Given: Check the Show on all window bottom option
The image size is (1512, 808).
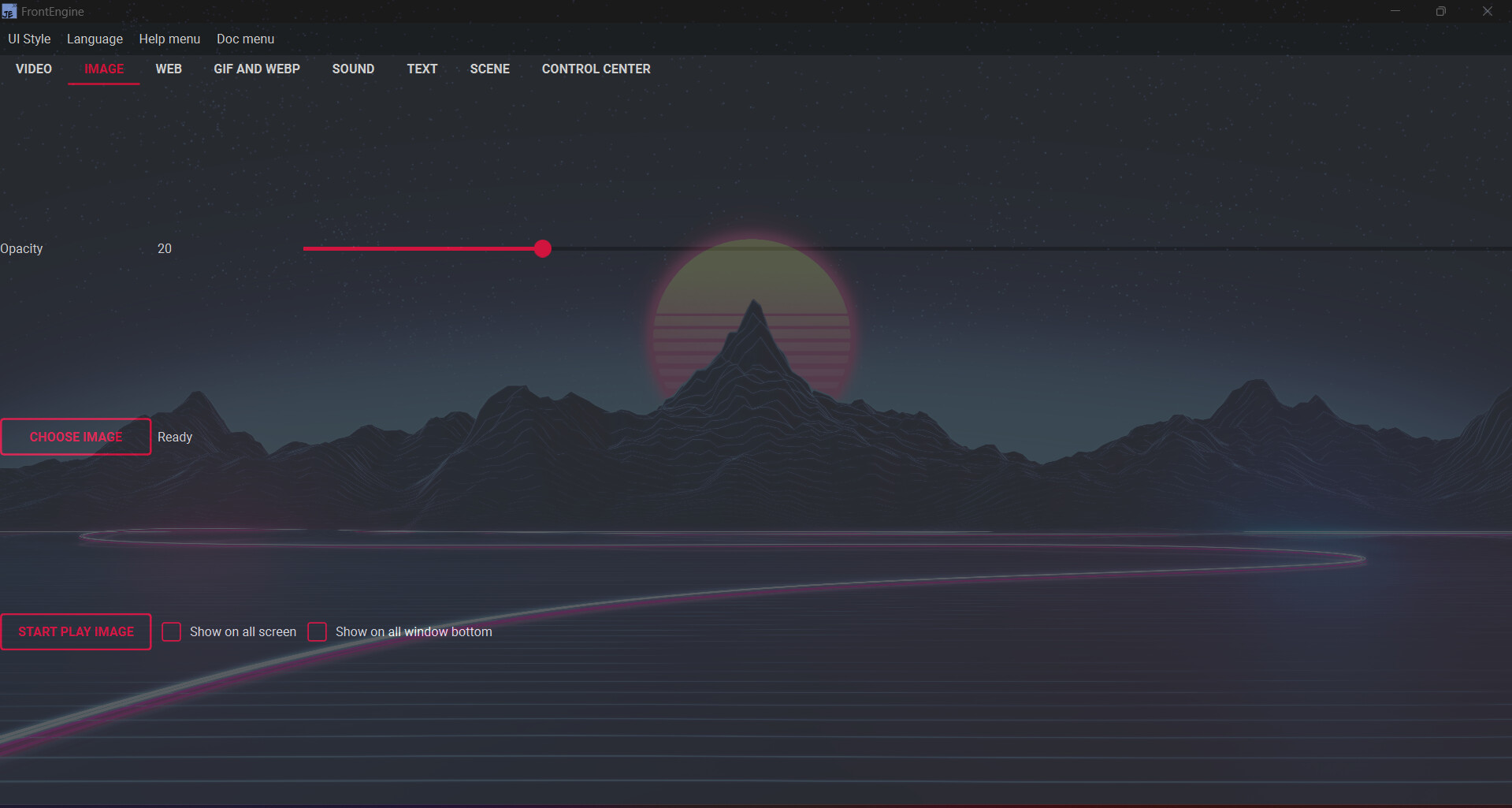Looking at the screenshot, I should (317, 631).
